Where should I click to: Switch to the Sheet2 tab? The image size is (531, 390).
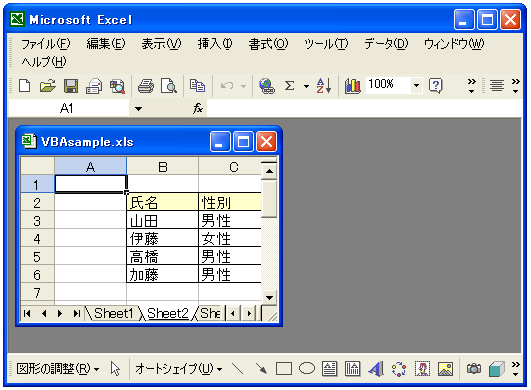168,313
